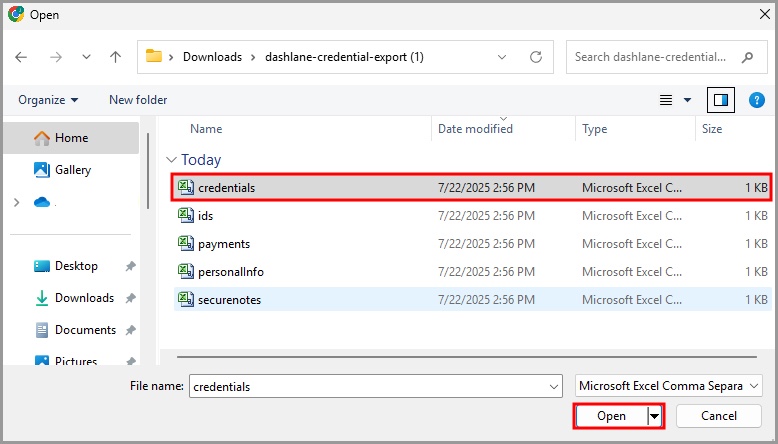Expand the Open button's arrow menu

pos(655,416)
